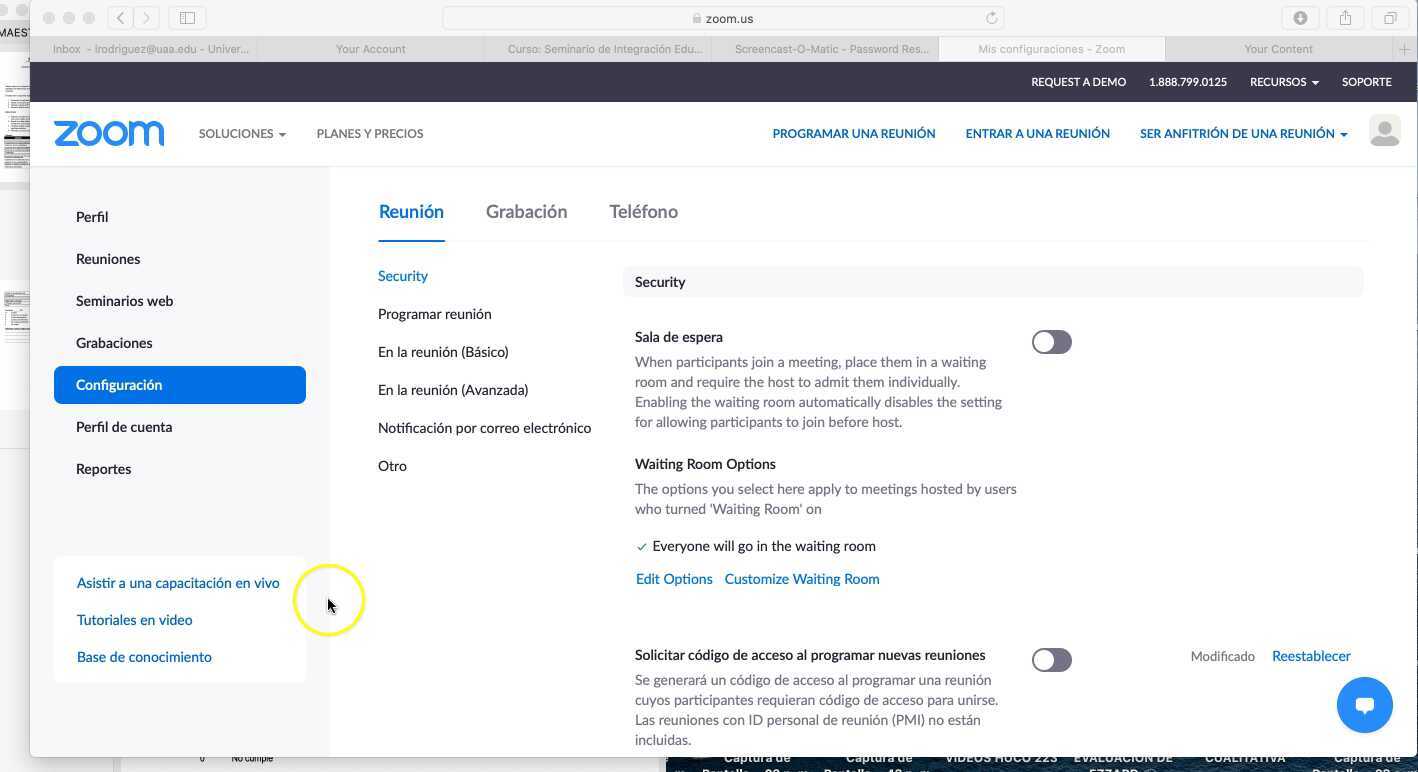Image resolution: width=1418 pixels, height=772 pixels.
Task: Expand the Soluciones dropdown
Action: coord(242,133)
